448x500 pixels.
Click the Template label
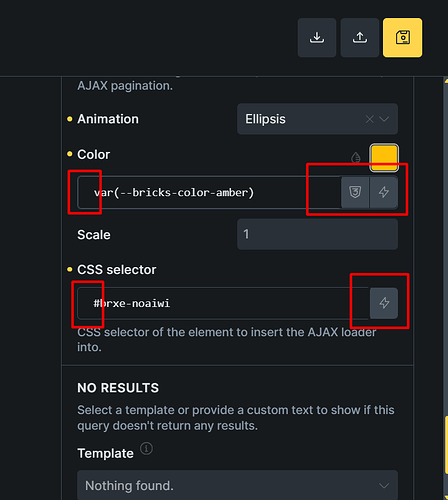[x=105, y=453]
